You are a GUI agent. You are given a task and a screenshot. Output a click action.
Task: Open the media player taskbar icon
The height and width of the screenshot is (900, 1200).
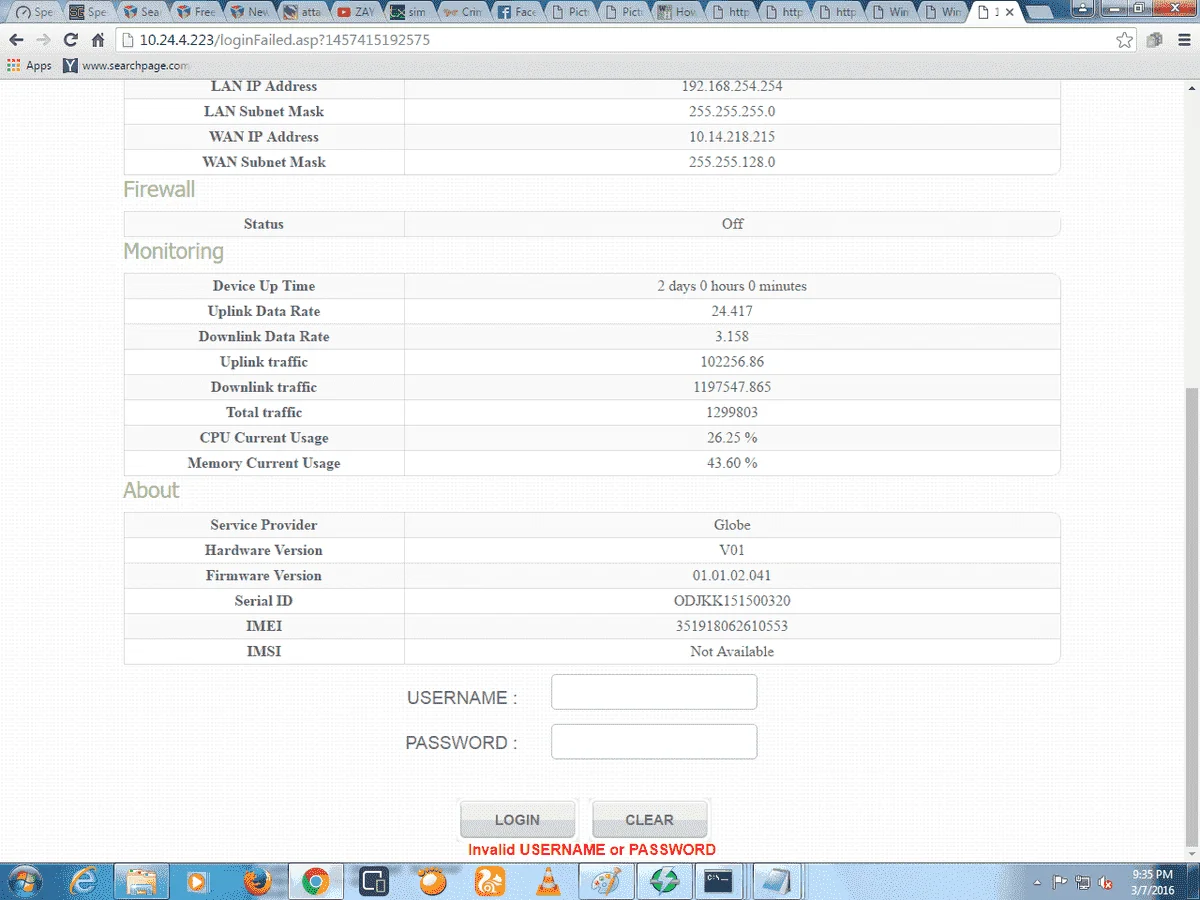click(x=198, y=881)
